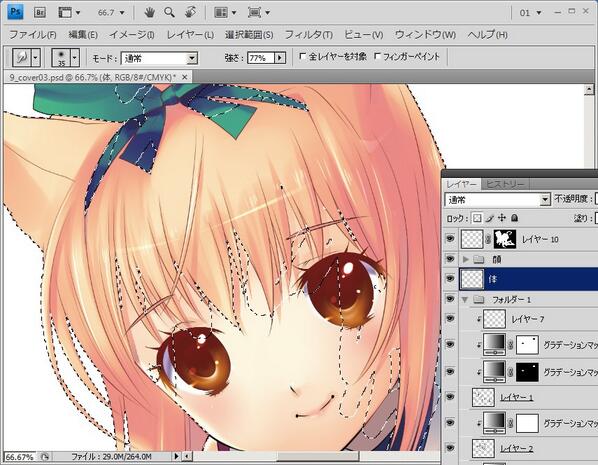Open the 66.7 zoom level dropdown
This screenshot has height=465, width=598.
click(111, 13)
